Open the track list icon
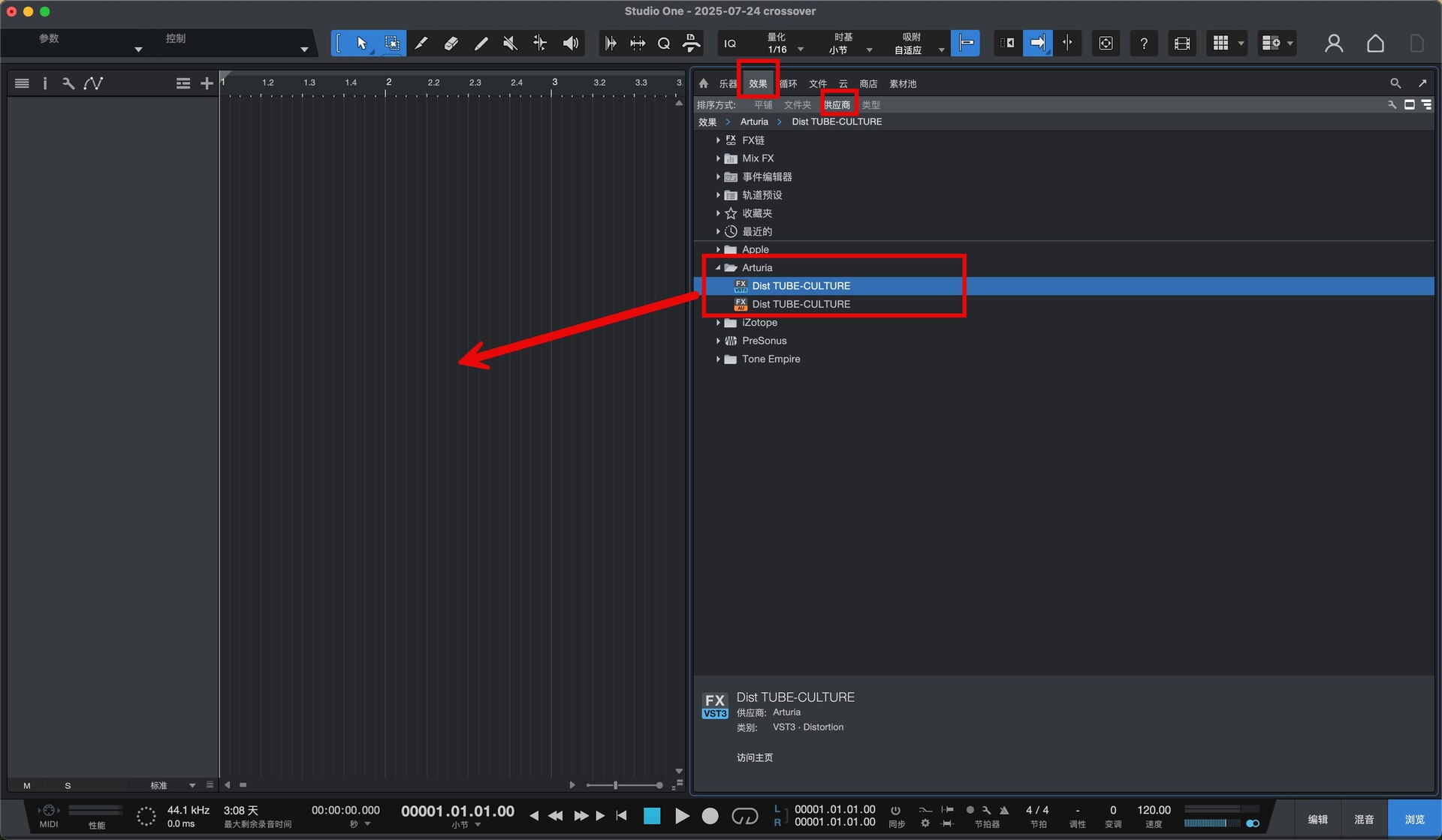The width and height of the screenshot is (1442, 840). [22, 83]
